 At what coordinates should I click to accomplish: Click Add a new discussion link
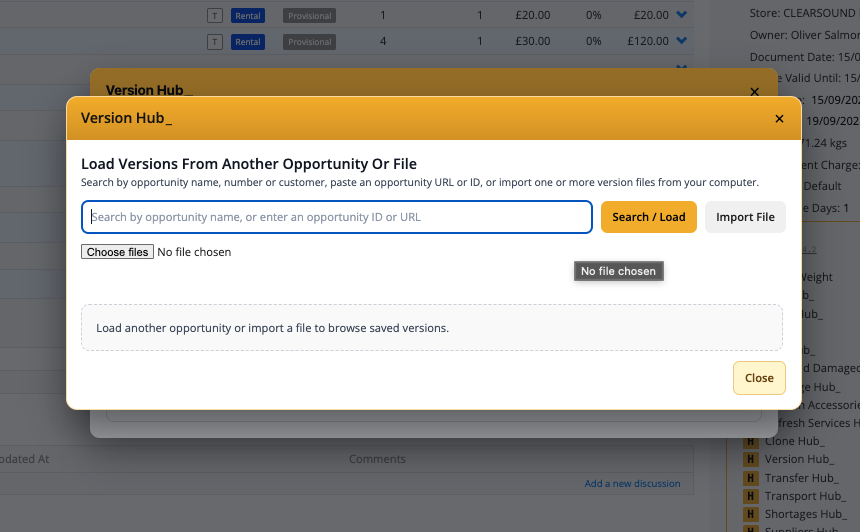632,484
